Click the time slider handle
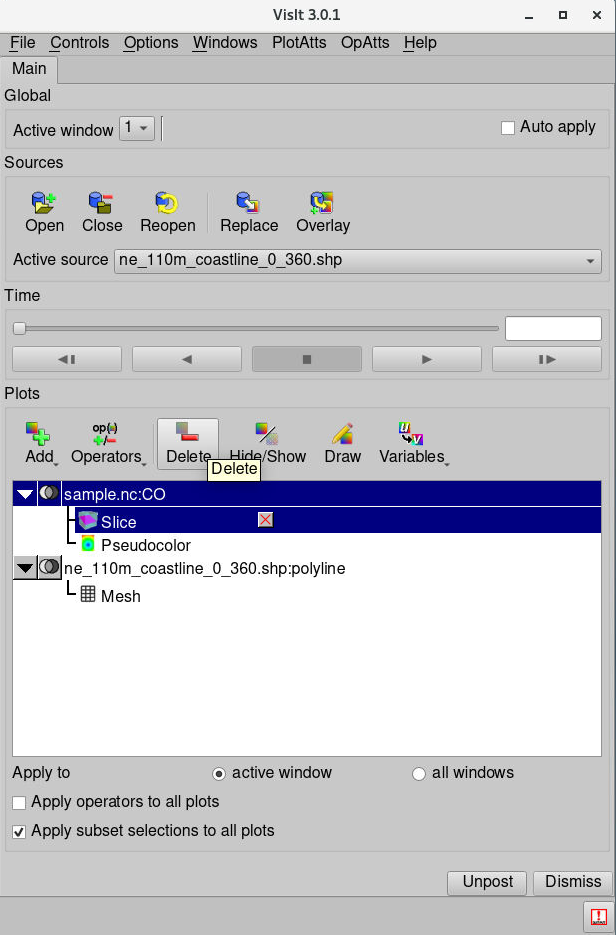Viewport: 616px width, 935px height. click(x=19, y=328)
